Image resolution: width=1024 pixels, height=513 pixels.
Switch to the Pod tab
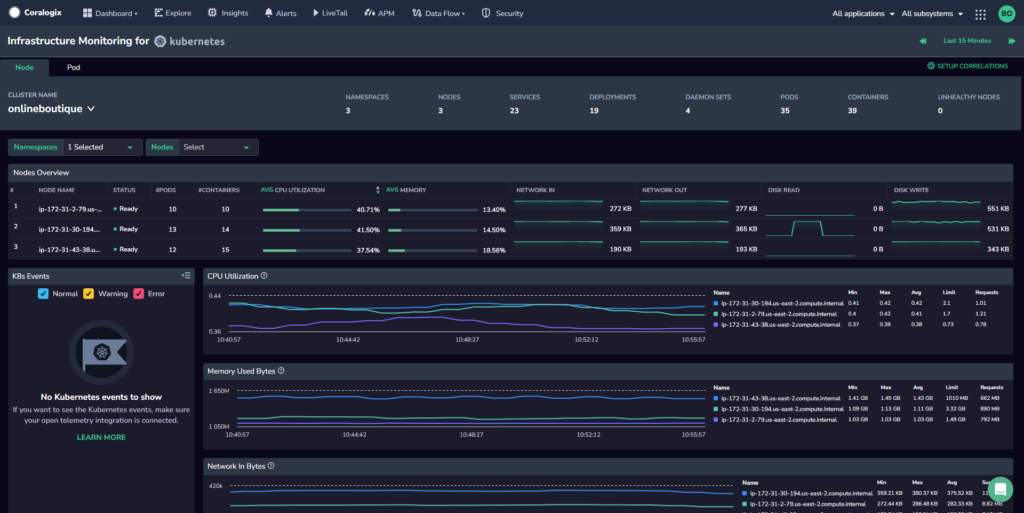73,67
